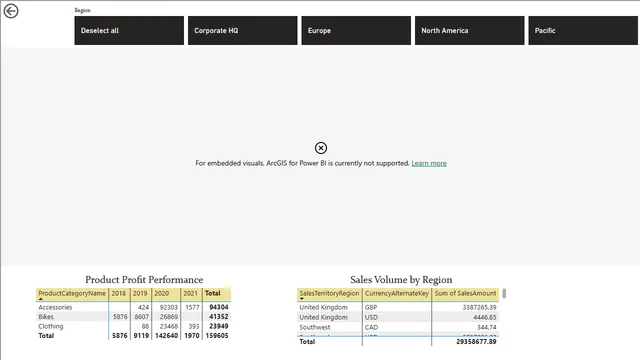Select the Accessories row label

tap(55, 307)
